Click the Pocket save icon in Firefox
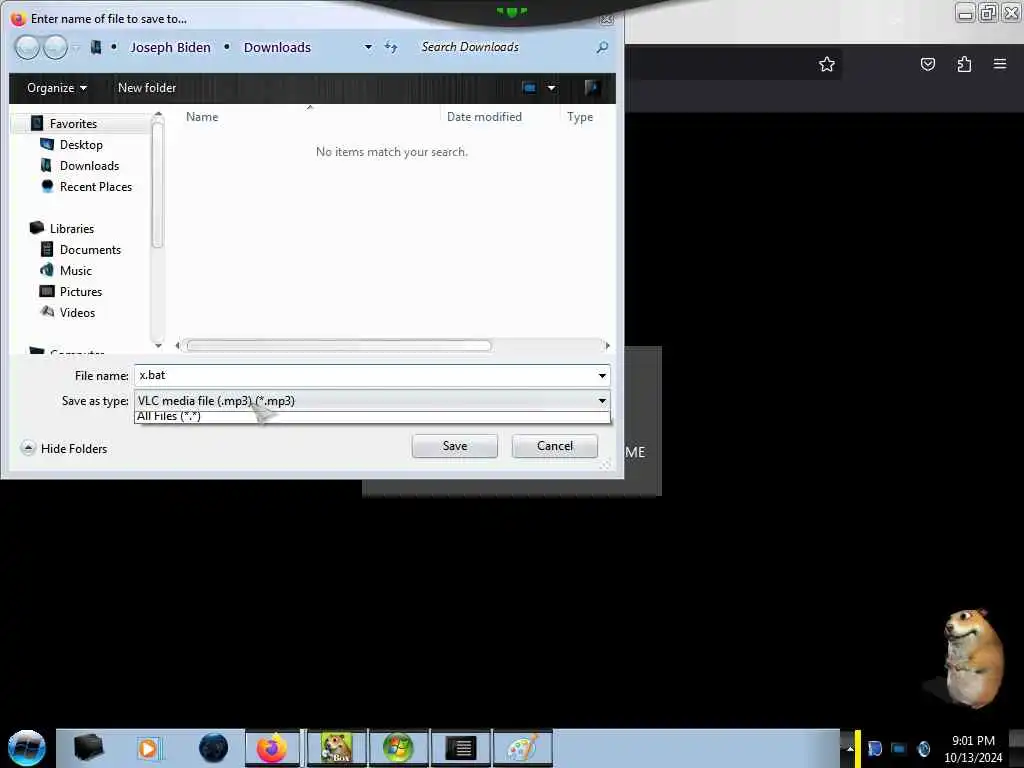This screenshot has height=768, width=1024. click(x=927, y=64)
